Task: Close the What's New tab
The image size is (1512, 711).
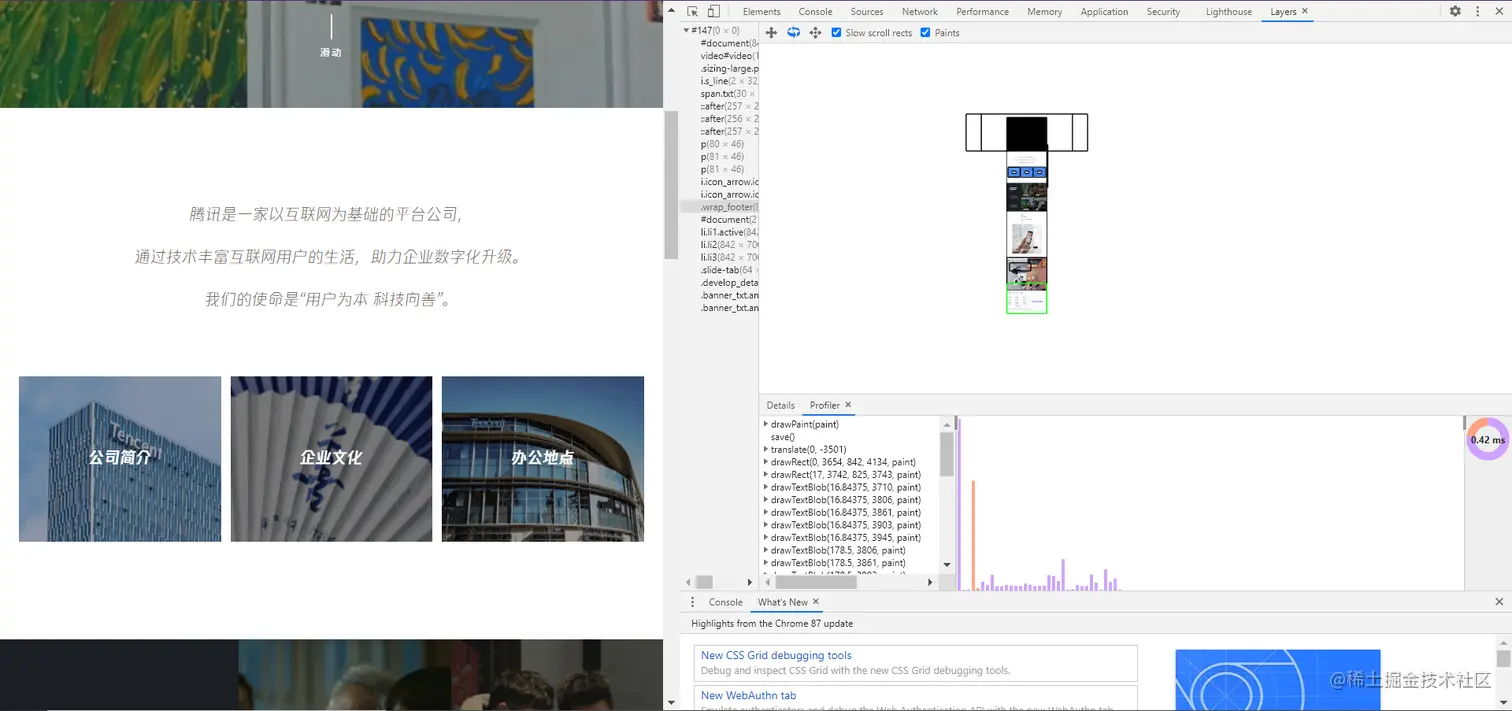Action: pos(815,602)
